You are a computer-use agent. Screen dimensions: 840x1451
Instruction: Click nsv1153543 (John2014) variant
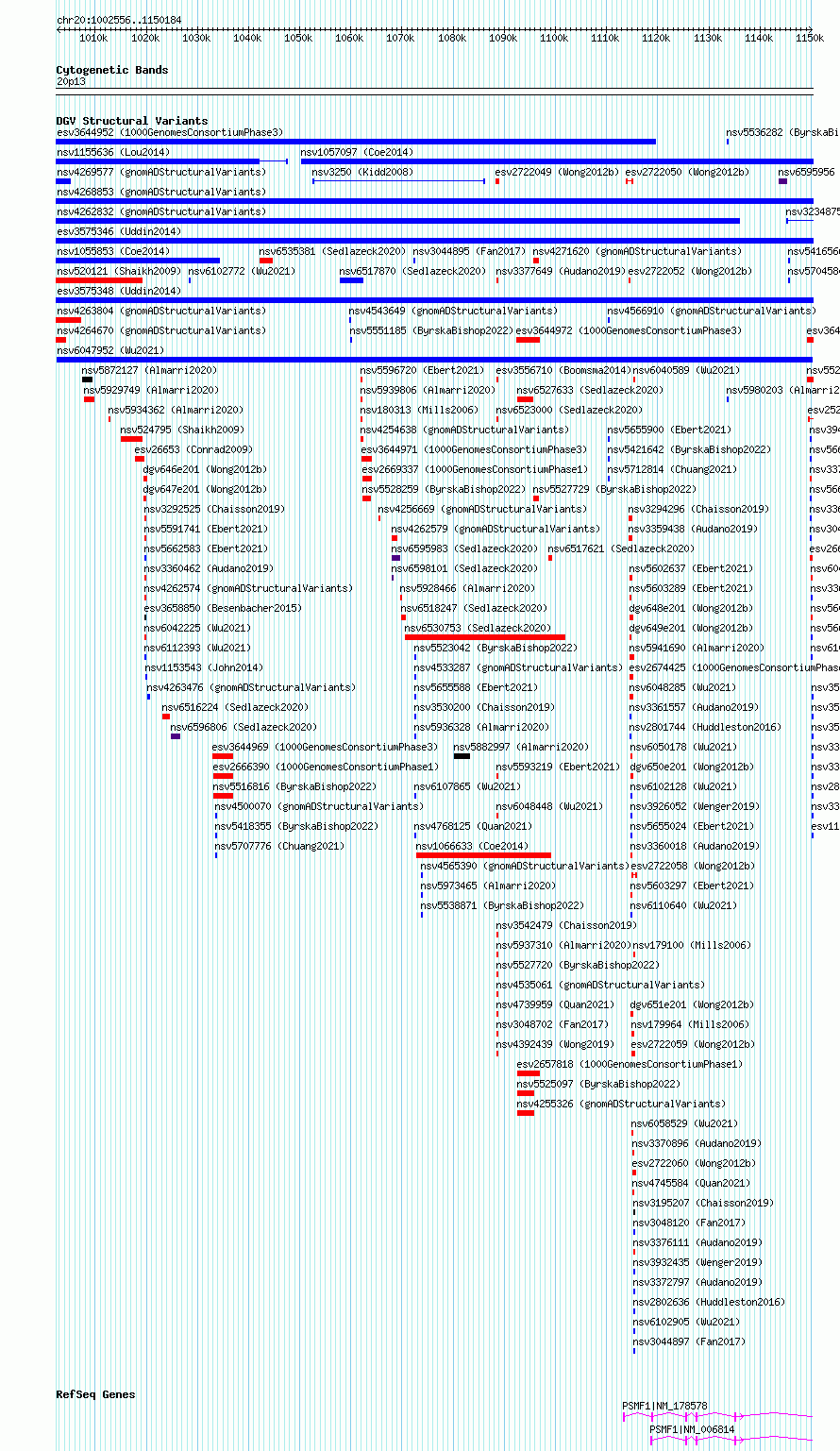[x=204, y=667]
